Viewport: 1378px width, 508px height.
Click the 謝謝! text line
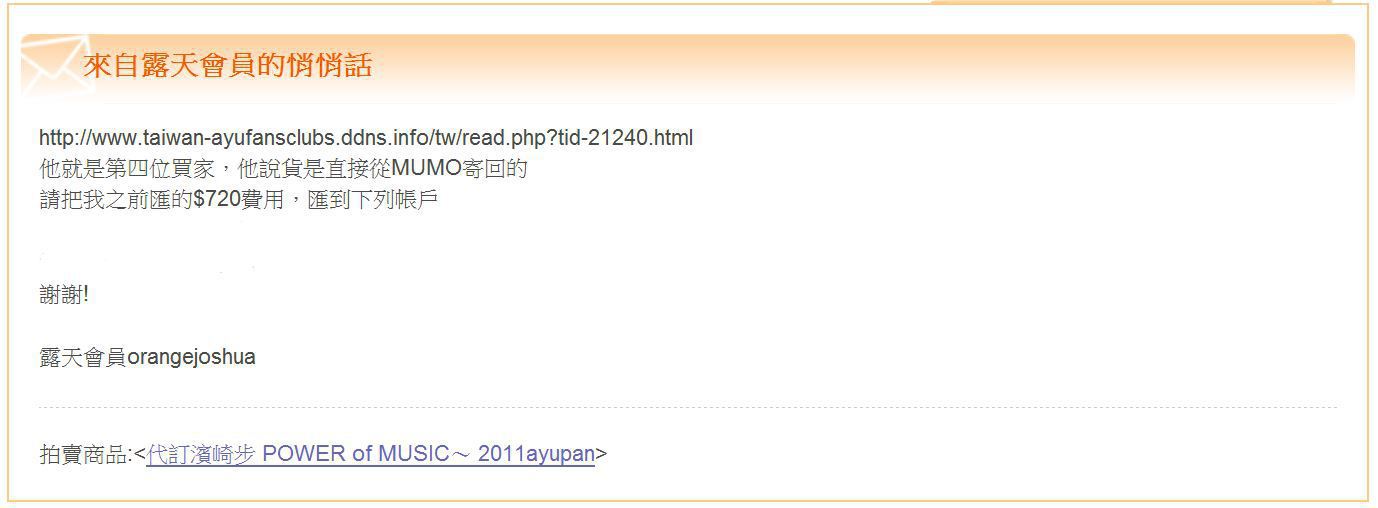64,295
